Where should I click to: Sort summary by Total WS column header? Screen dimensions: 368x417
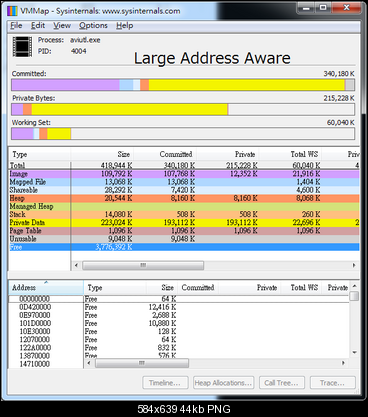(290, 154)
